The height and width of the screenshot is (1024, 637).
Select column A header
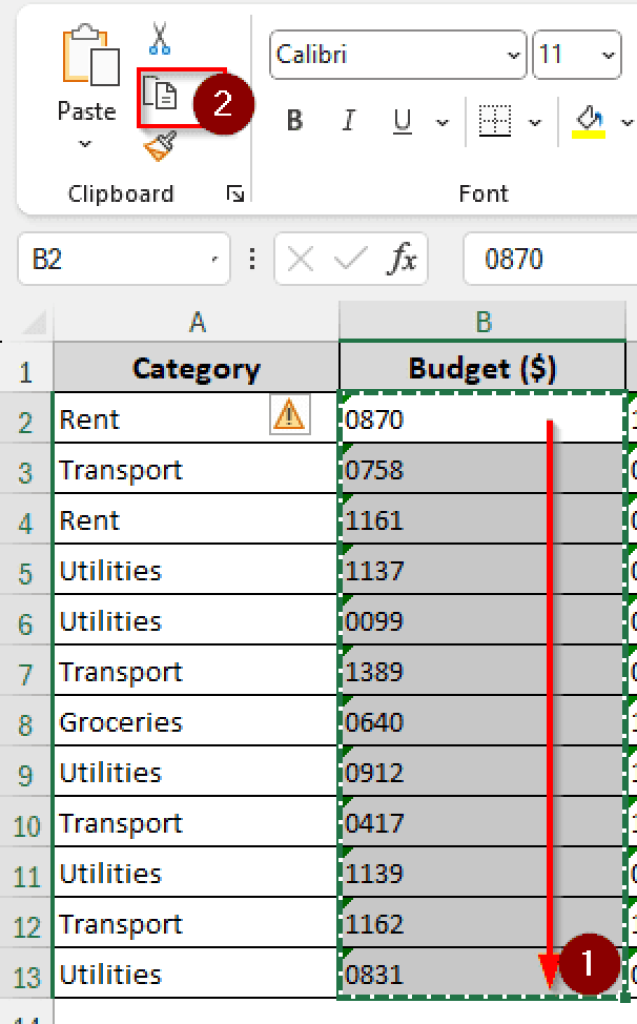pos(196,322)
